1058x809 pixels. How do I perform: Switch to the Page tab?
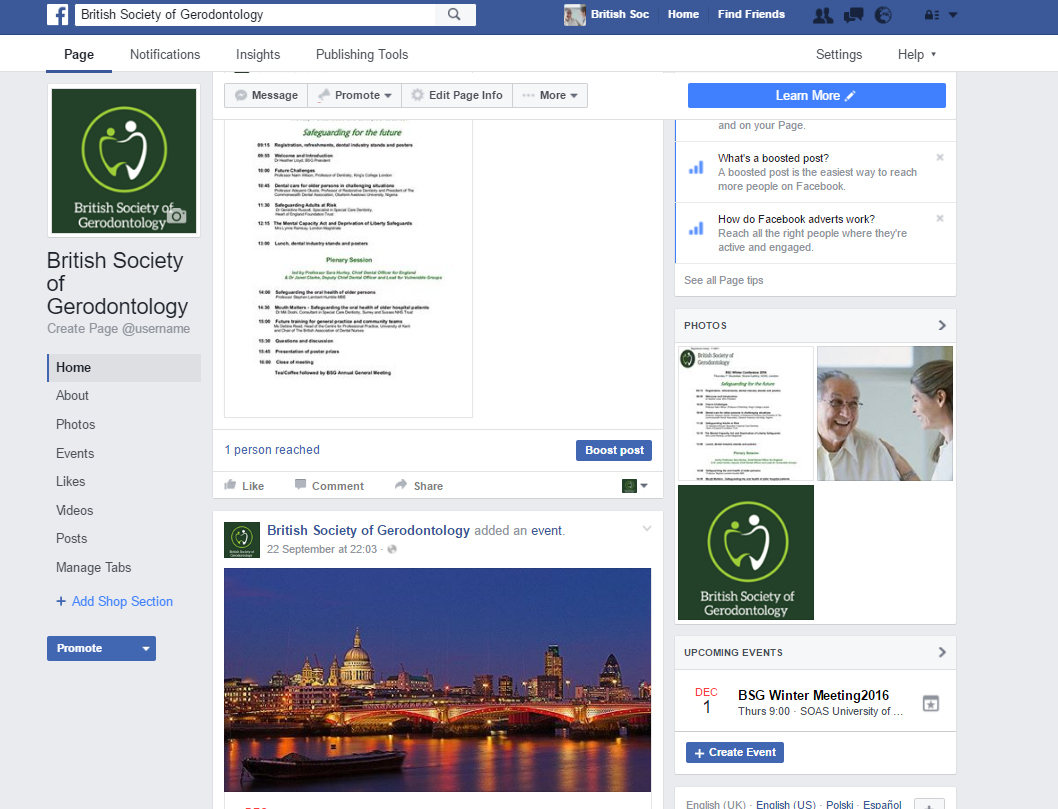[x=79, y=55]
